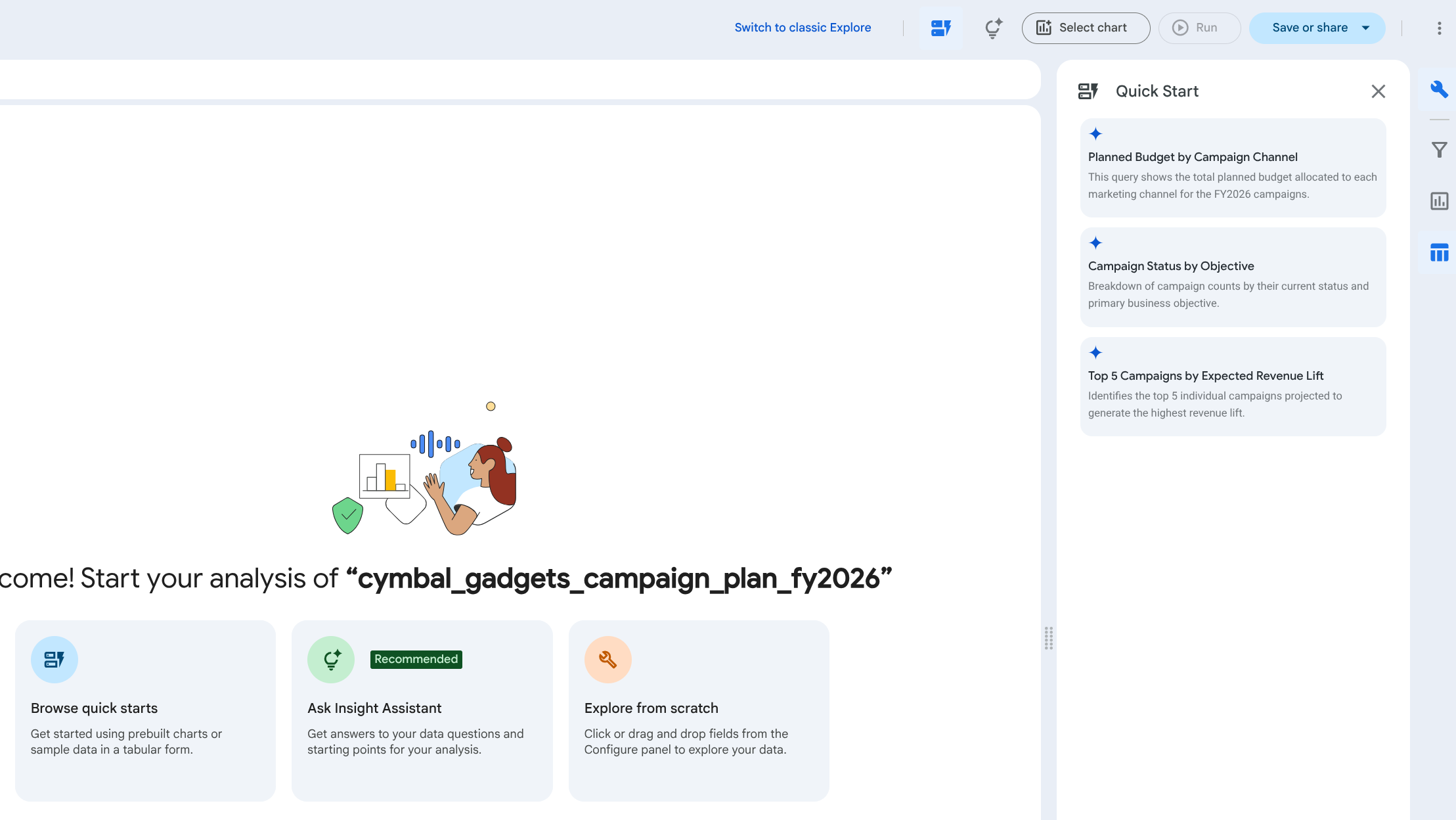Click the green lightbulb icon on Ask Insight Assistant
1456x820 pixels.
point(331,659)
